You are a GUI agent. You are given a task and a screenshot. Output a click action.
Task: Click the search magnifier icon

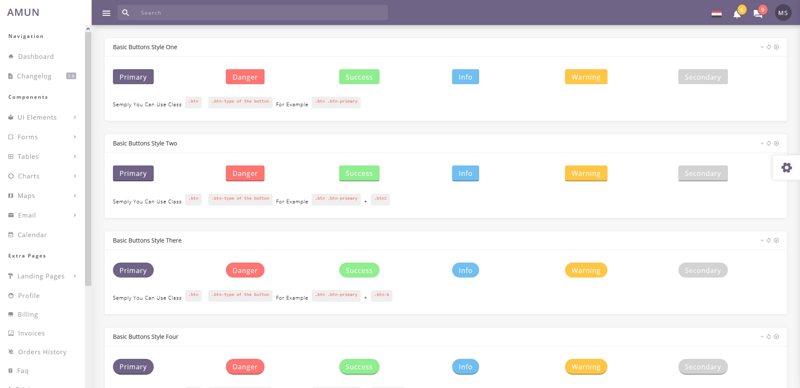(x=126, y=13)
